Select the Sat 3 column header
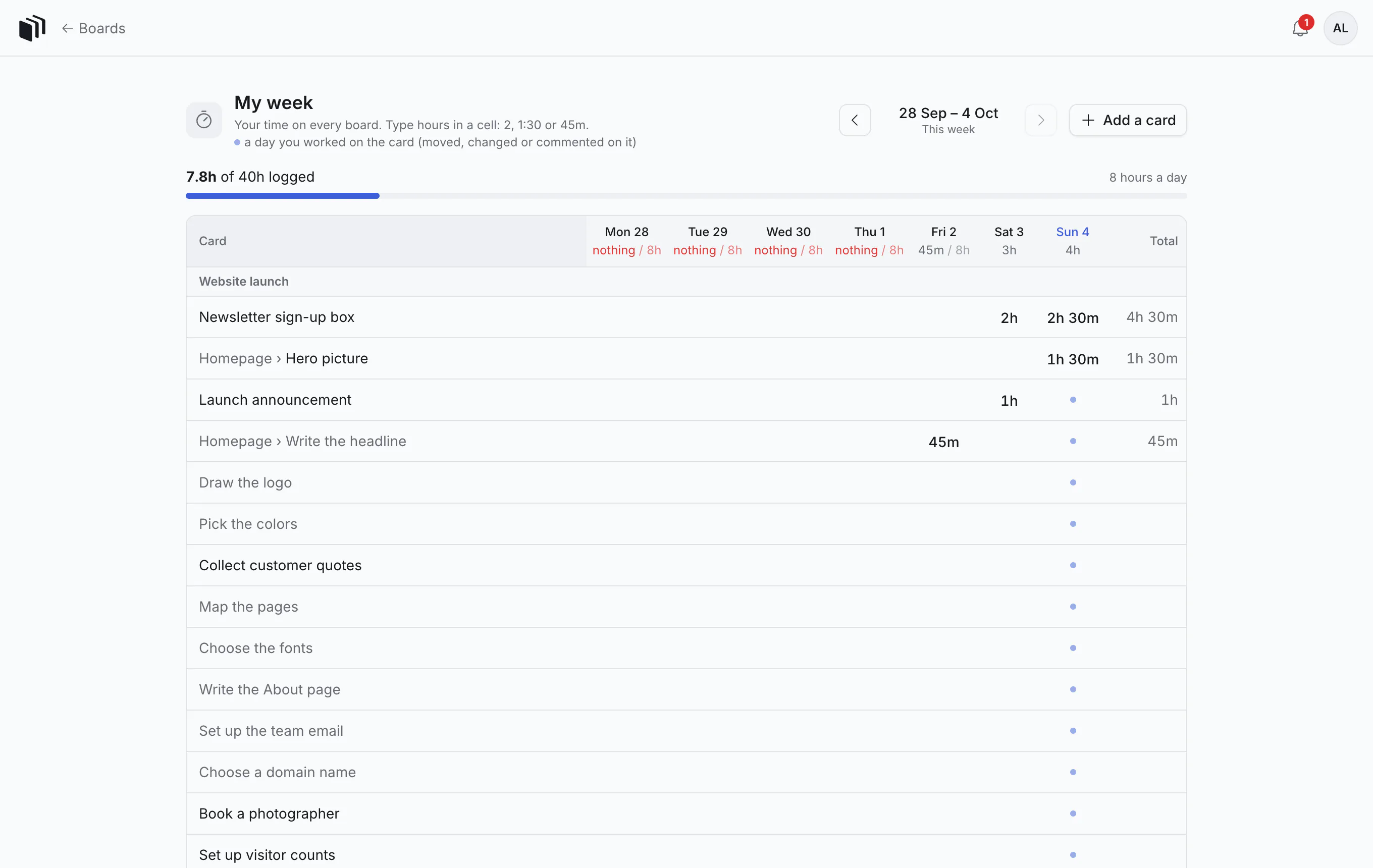Image resolution: width=1373 pixels, height=868 pixels. [x=1008, y=241]
